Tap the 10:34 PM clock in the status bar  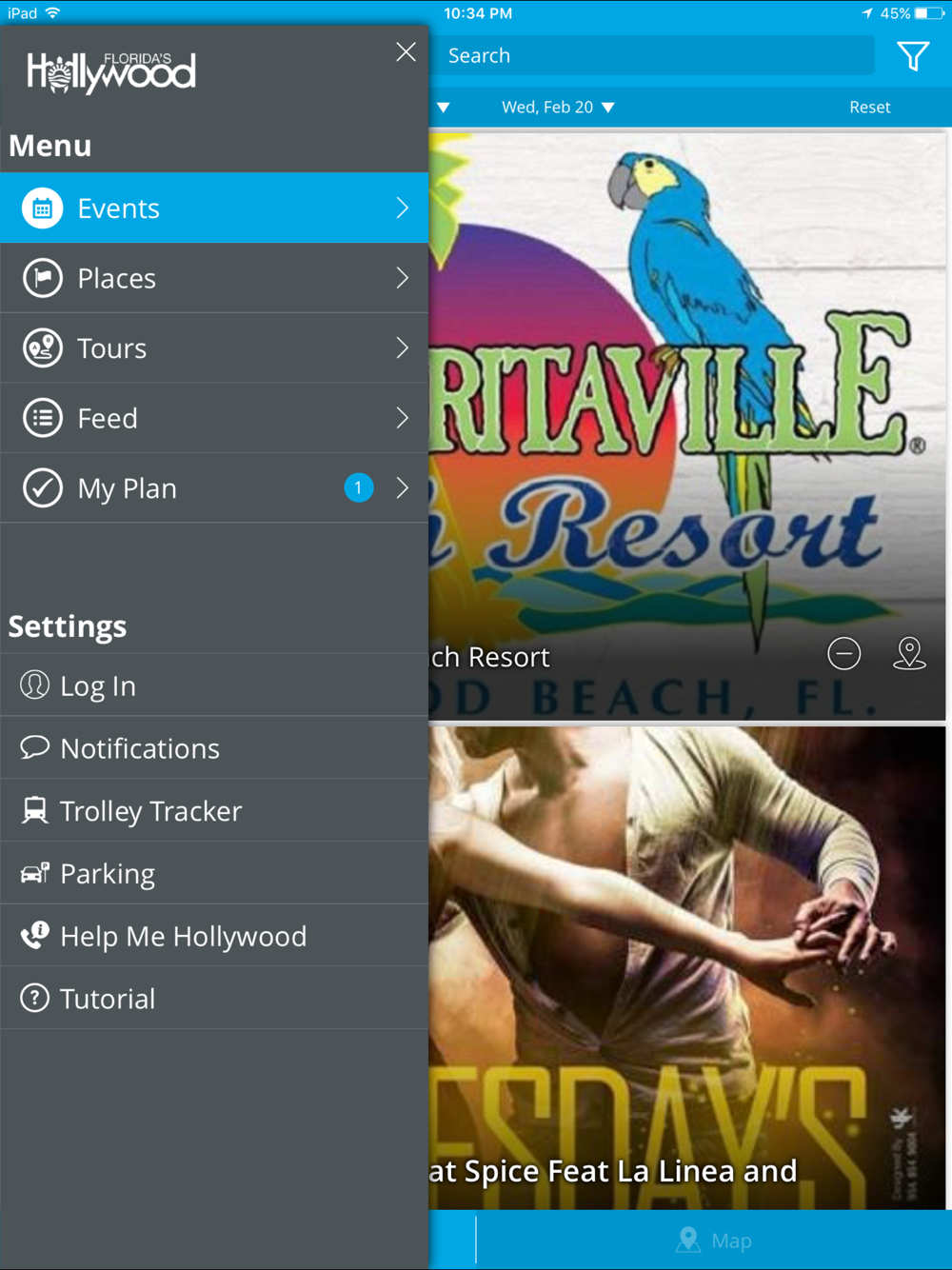coord(478,13)
